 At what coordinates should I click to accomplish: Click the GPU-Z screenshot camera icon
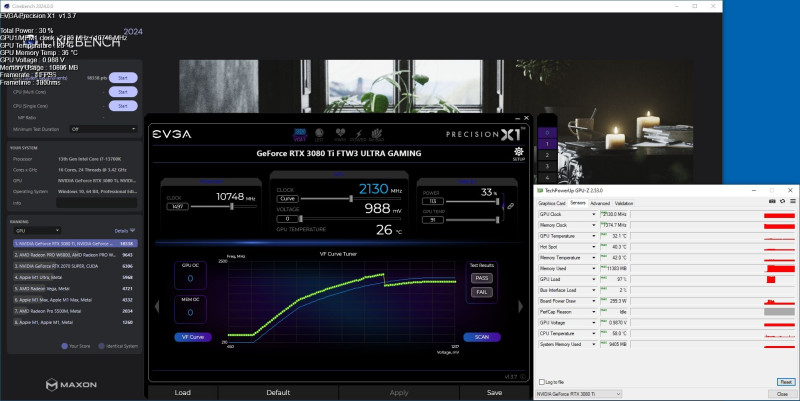coord(772,202)
